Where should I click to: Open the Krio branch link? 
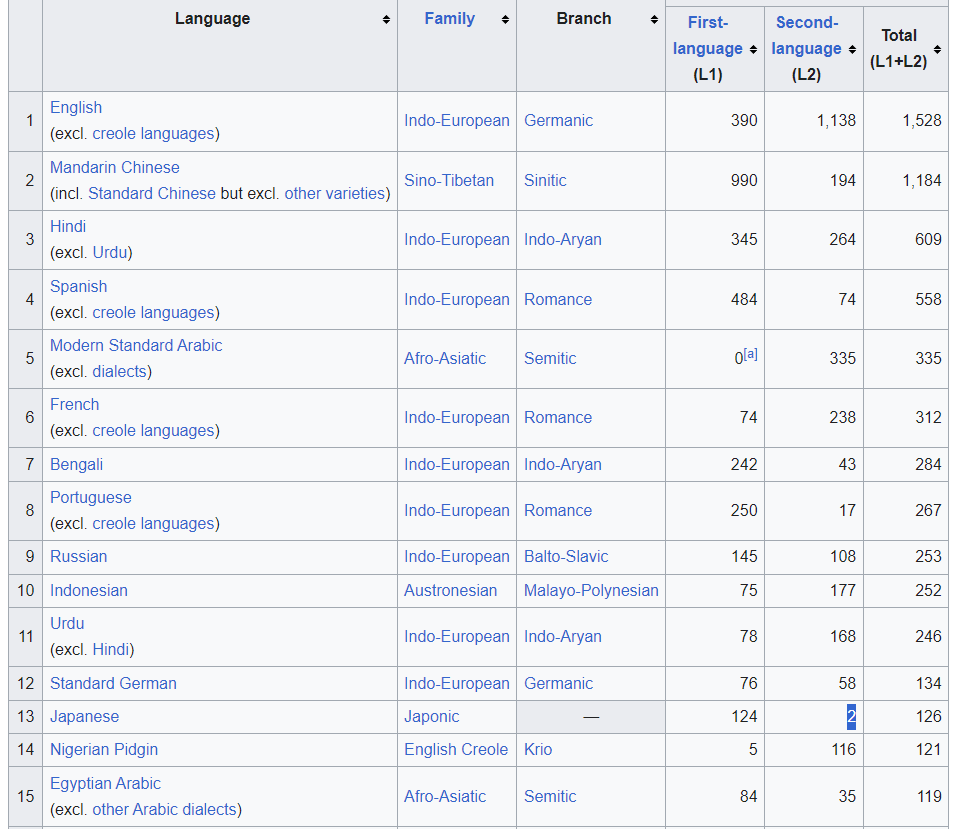538,750
